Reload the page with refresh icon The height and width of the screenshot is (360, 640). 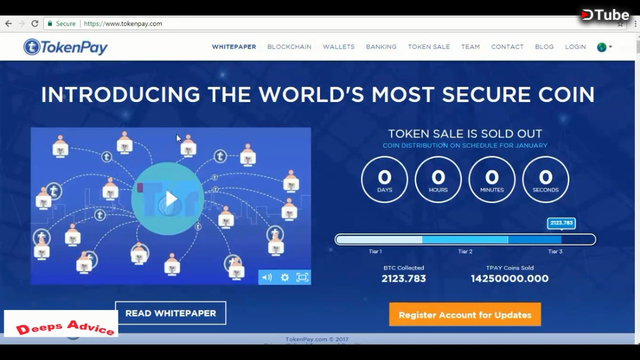click(35, 24)
